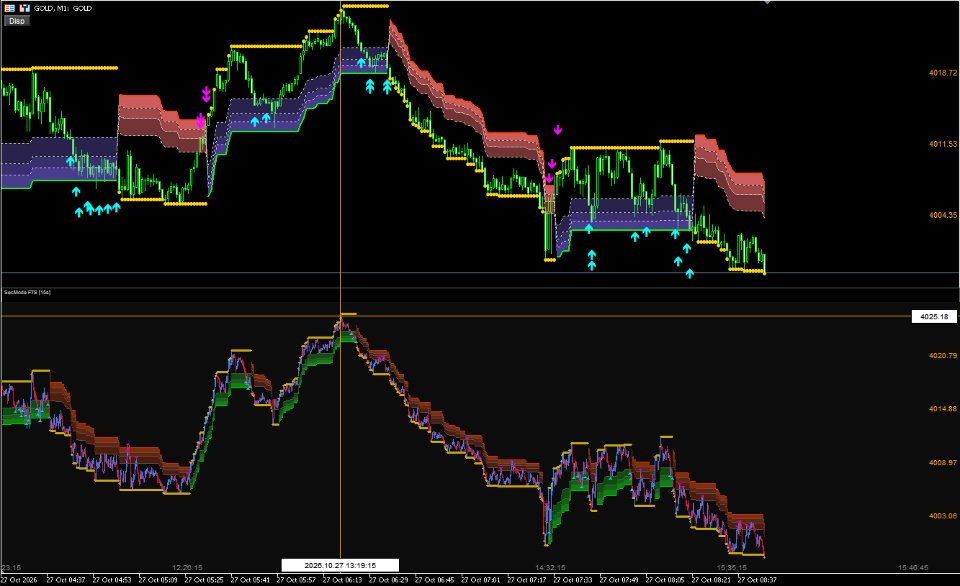Click the 4011.53 price on the scale
The width and height of the screenshot is (960, 586).
[x=943, y=144]
